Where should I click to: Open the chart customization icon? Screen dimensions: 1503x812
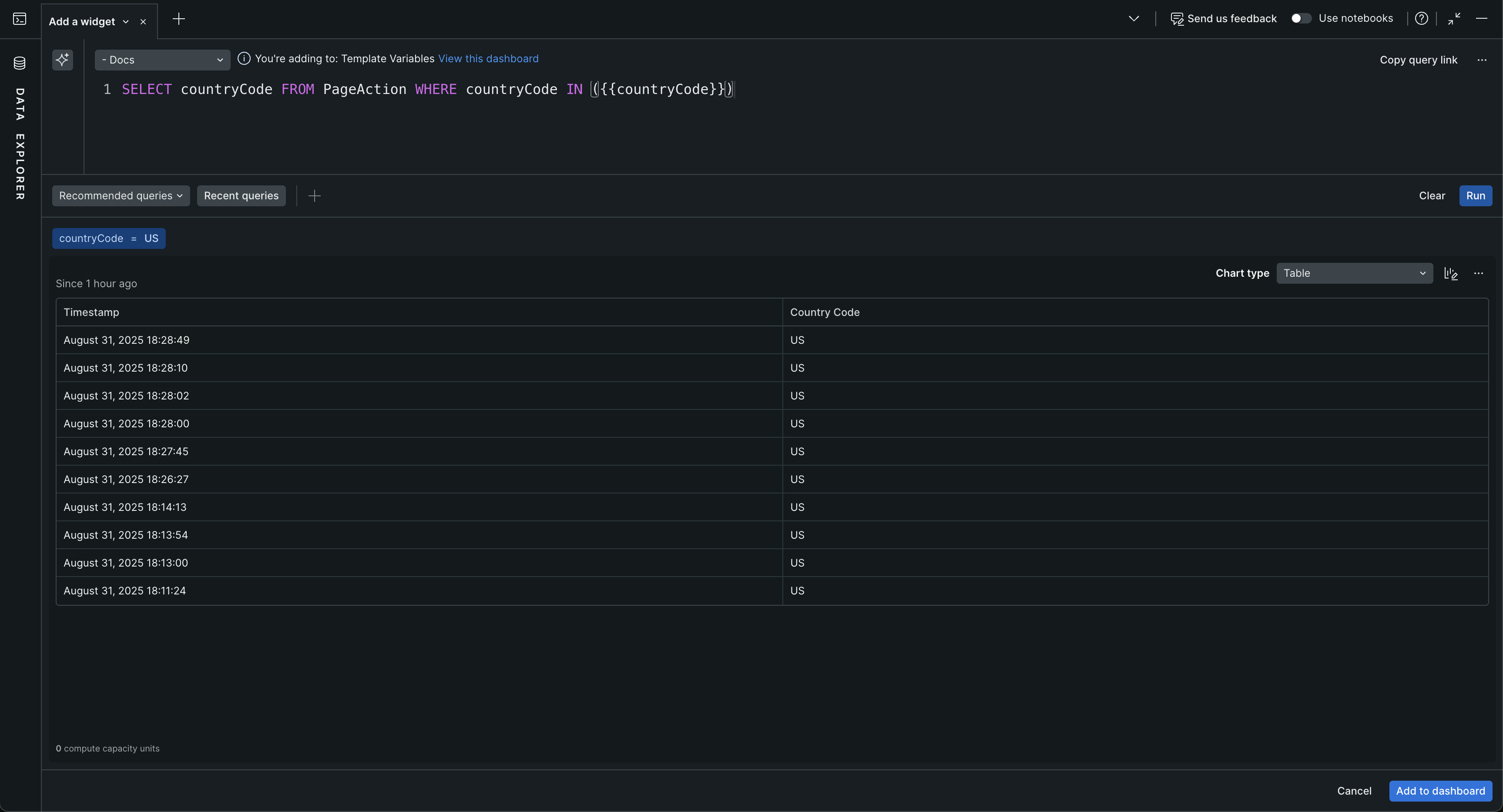(1451, 274)
